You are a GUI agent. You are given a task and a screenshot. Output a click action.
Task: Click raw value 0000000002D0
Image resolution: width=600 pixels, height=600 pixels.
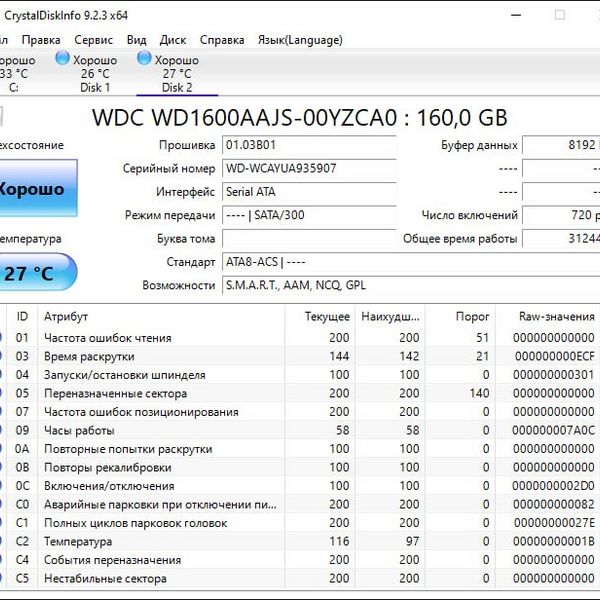(553, 486)
